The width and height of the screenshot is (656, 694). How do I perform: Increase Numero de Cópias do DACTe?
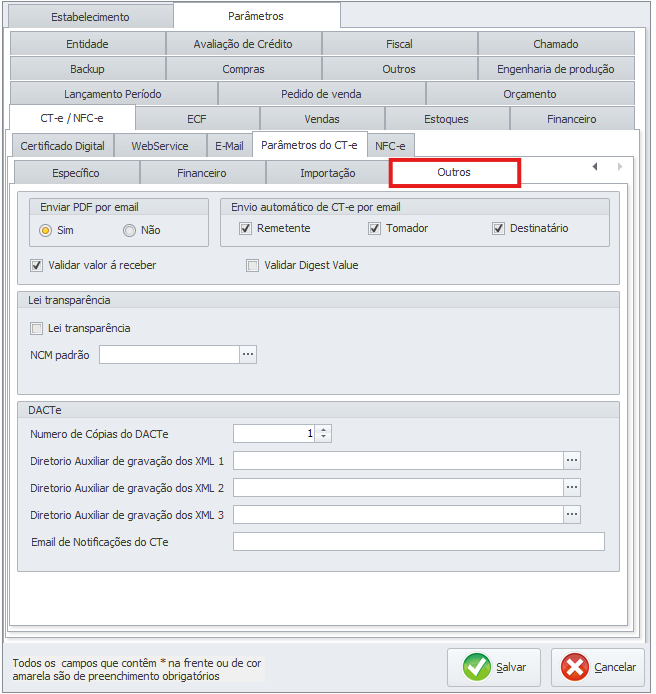coord(324,429)
